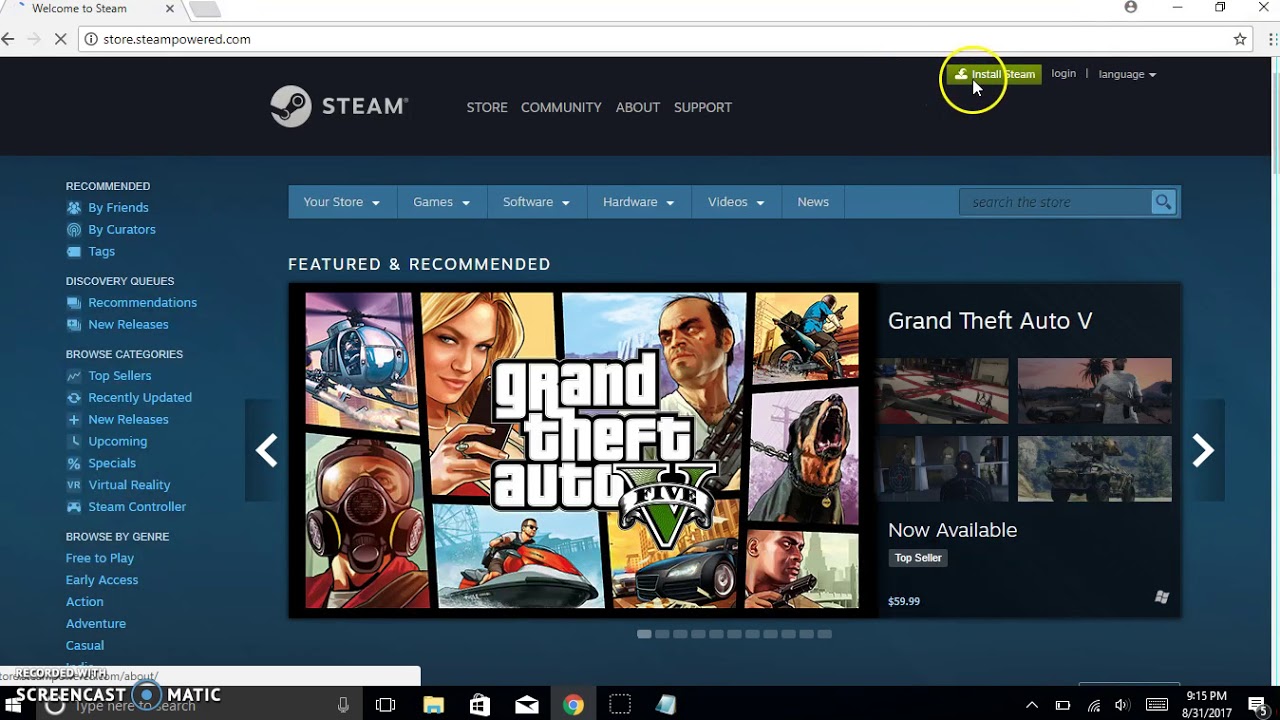
Task: Click the Recently Updated icon
Action: (x=74, y=398)
